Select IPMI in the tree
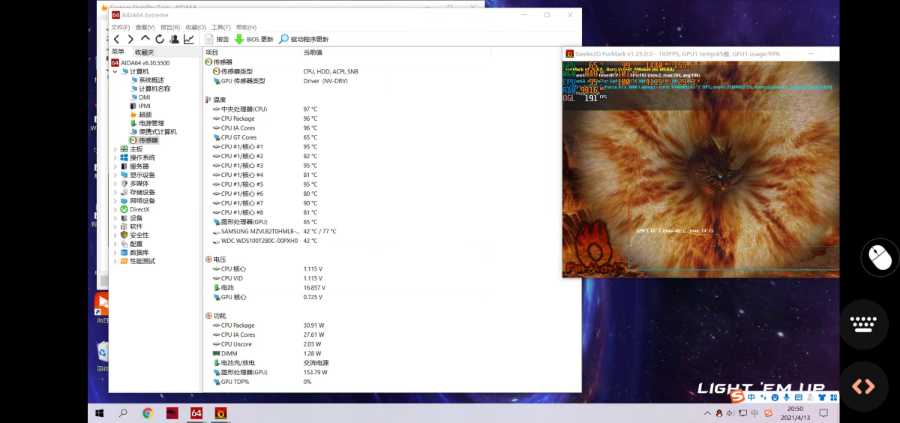Viewport: 900px width, 423px height. click(141, 106)
